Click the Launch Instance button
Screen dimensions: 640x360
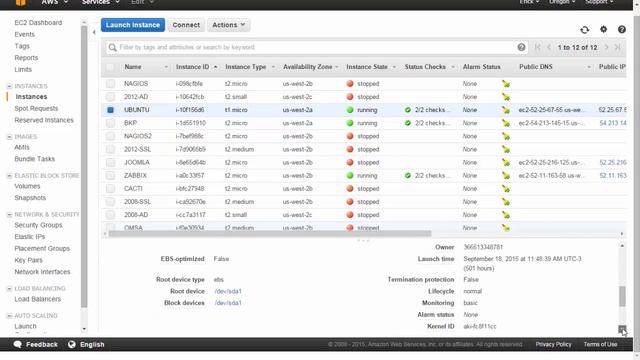click(x=133, y=25)
